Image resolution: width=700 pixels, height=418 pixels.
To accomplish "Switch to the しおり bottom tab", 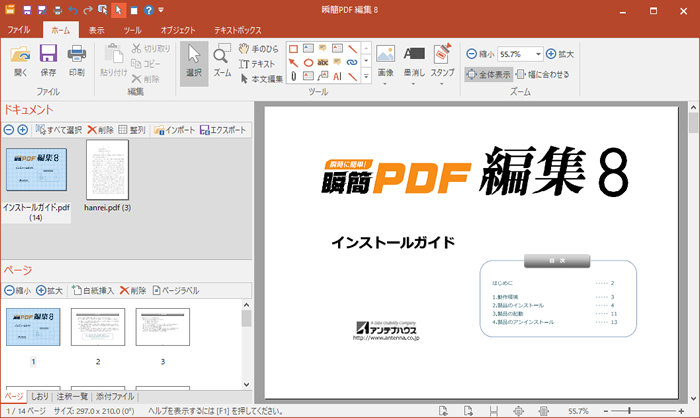I will pos(40,397).
